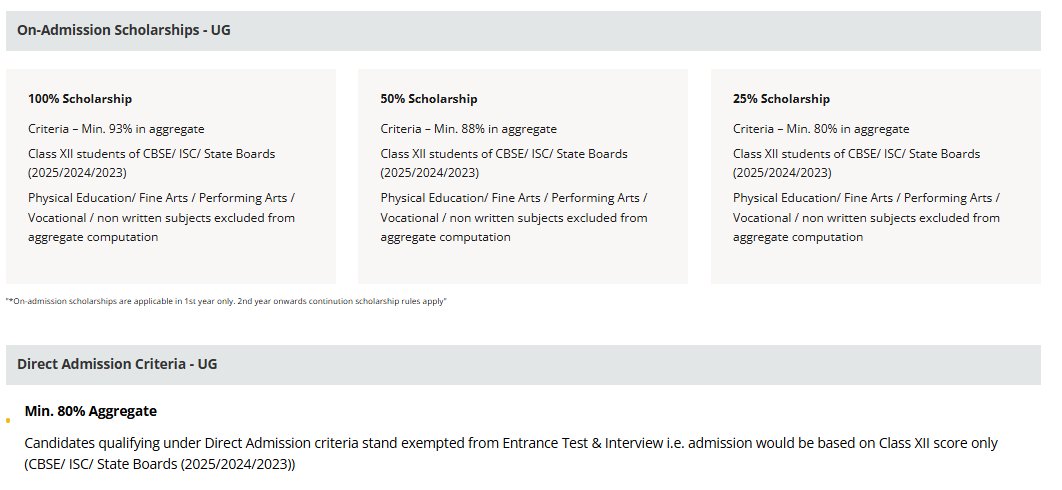Click the excluded subjects note in 50% card
1062x490 pixels.
[x=514, y=218]
